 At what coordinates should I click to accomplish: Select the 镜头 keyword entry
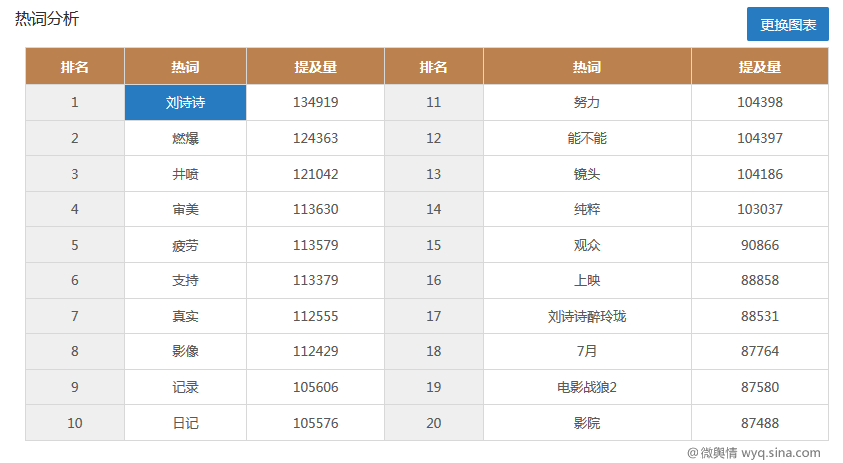(x=587, y=174)
